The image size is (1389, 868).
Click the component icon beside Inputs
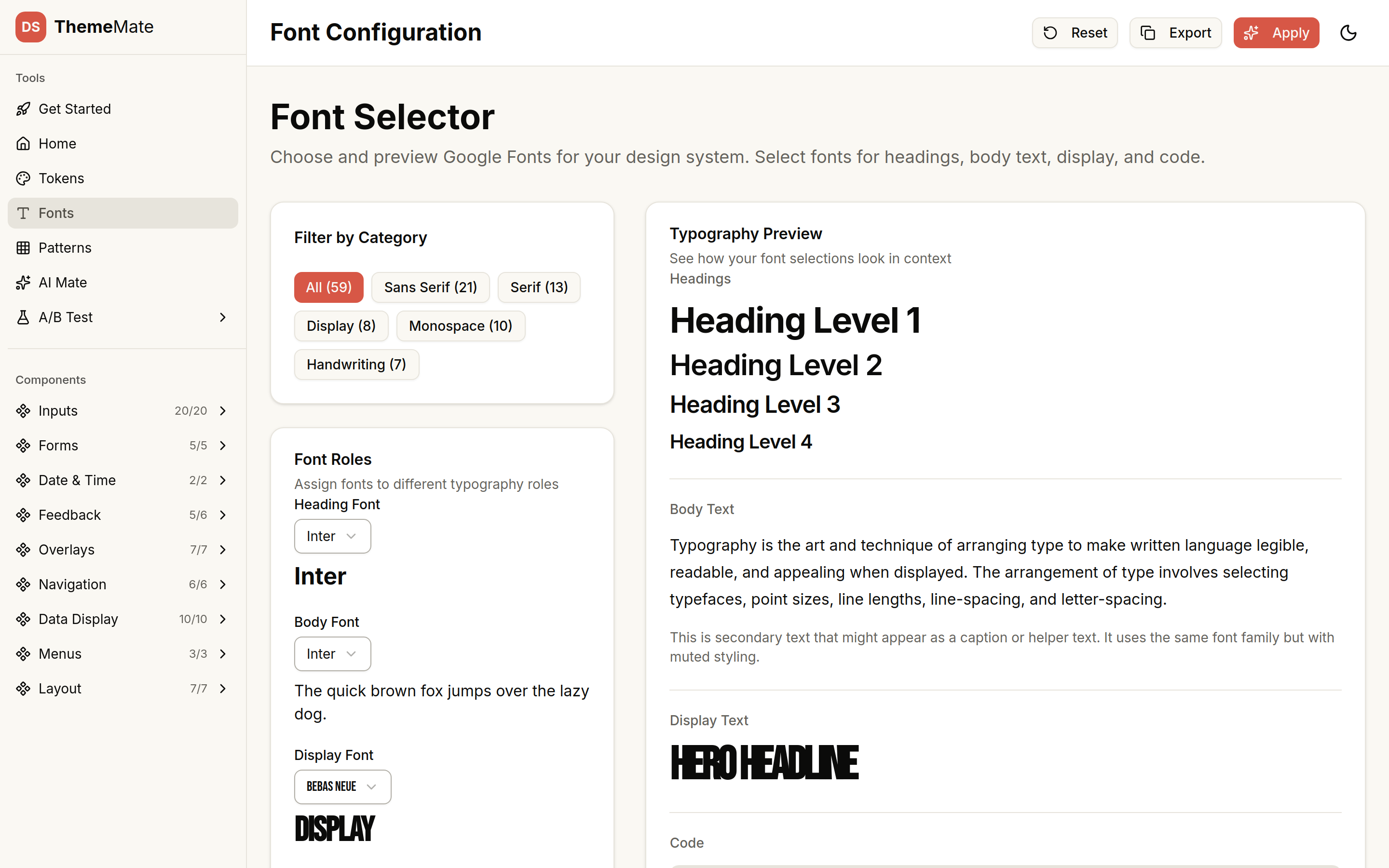point(23,411)
